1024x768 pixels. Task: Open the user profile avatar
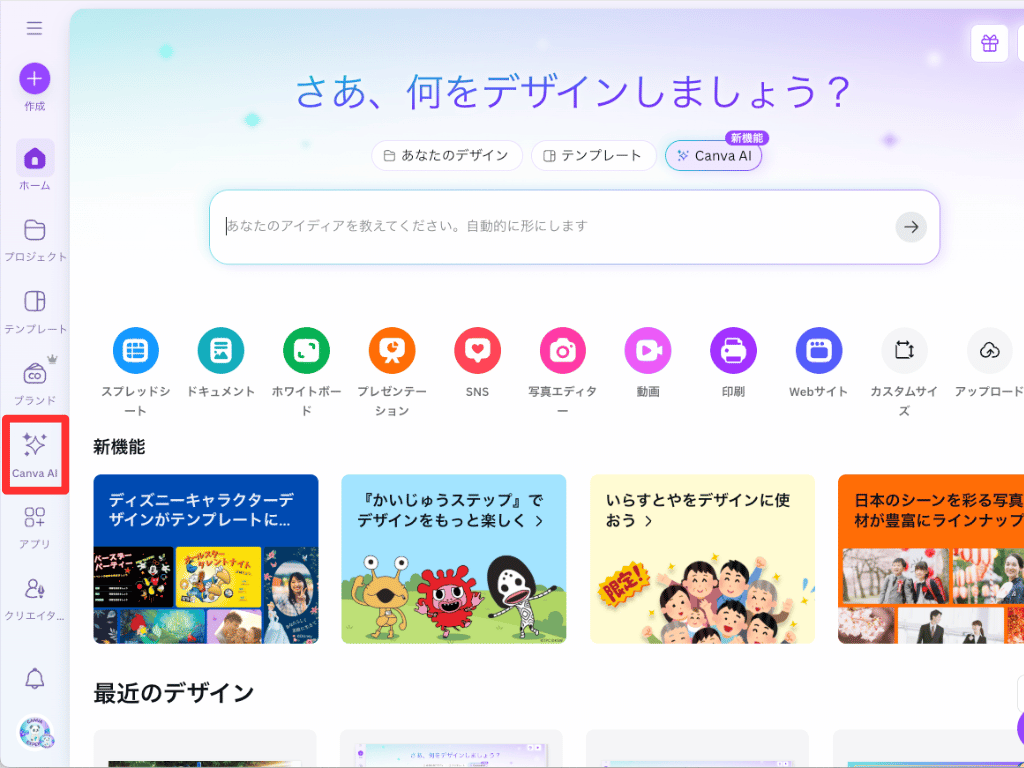[x=35, y=732]
